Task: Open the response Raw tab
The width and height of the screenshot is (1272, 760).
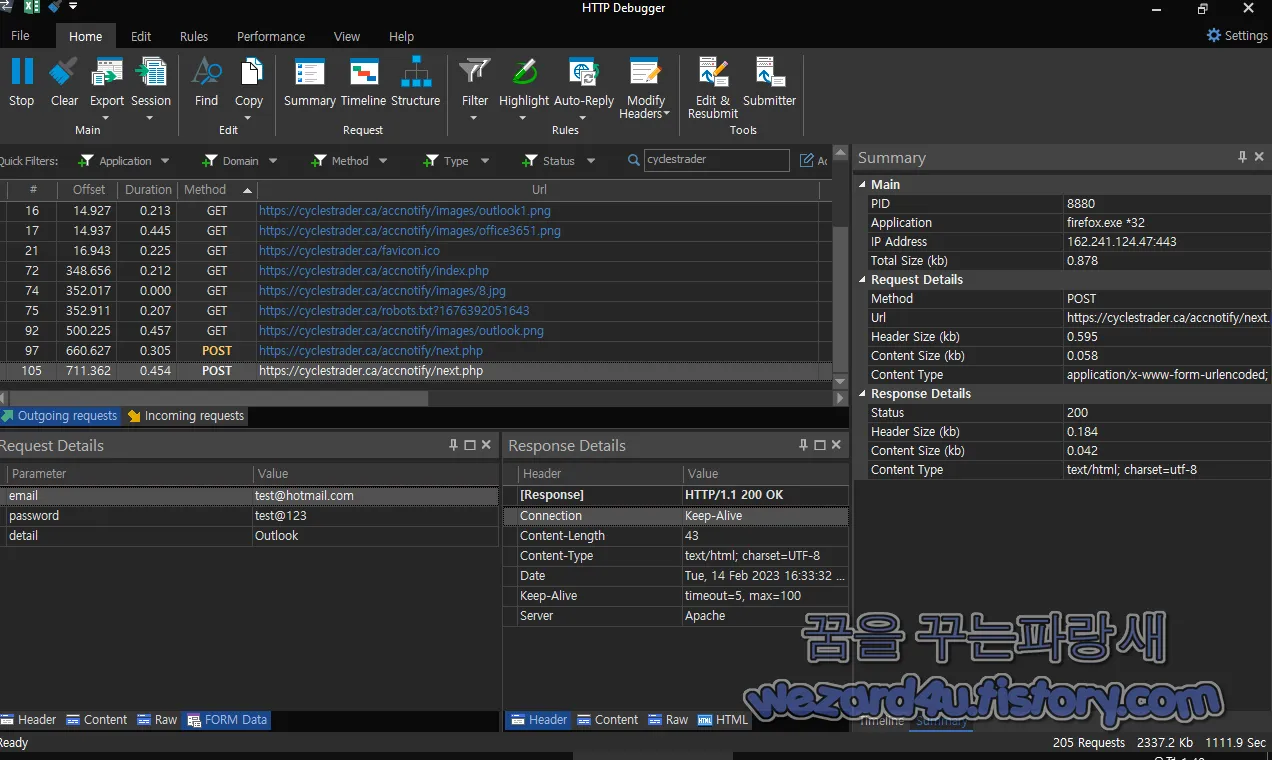Action: (x=668, y=720)
